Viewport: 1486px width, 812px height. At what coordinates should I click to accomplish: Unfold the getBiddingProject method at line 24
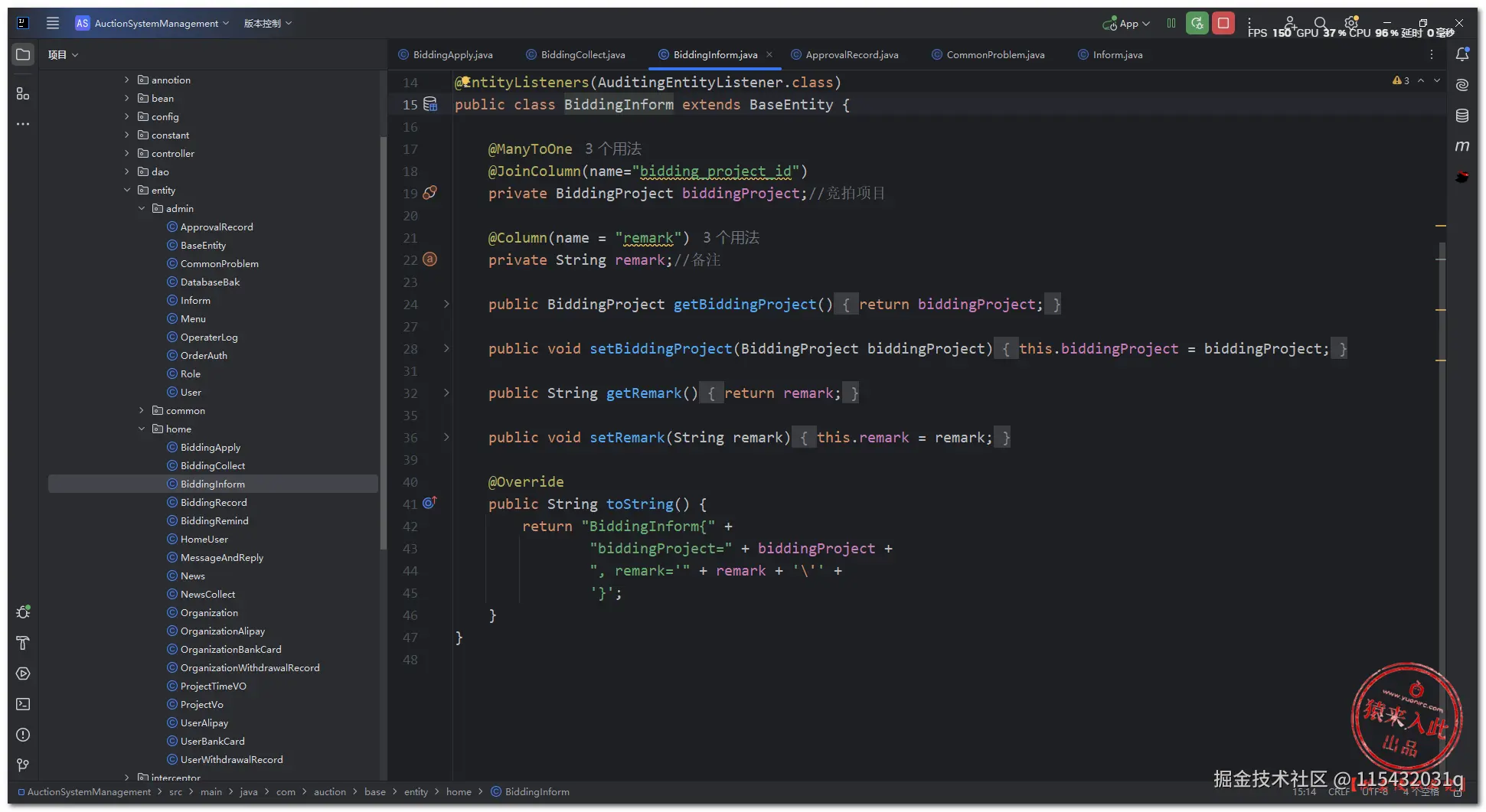point(446,304)
